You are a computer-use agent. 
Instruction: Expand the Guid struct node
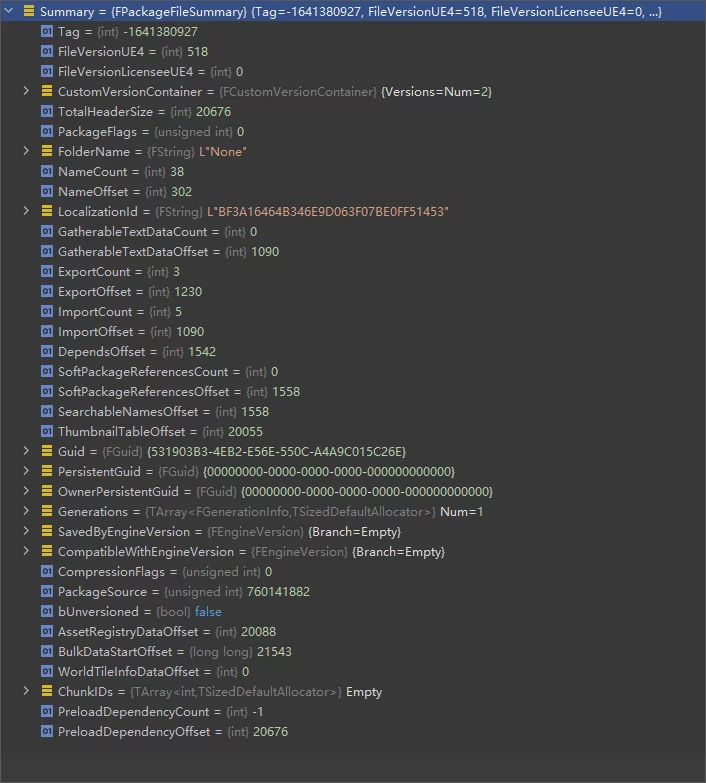pos(27,452)
